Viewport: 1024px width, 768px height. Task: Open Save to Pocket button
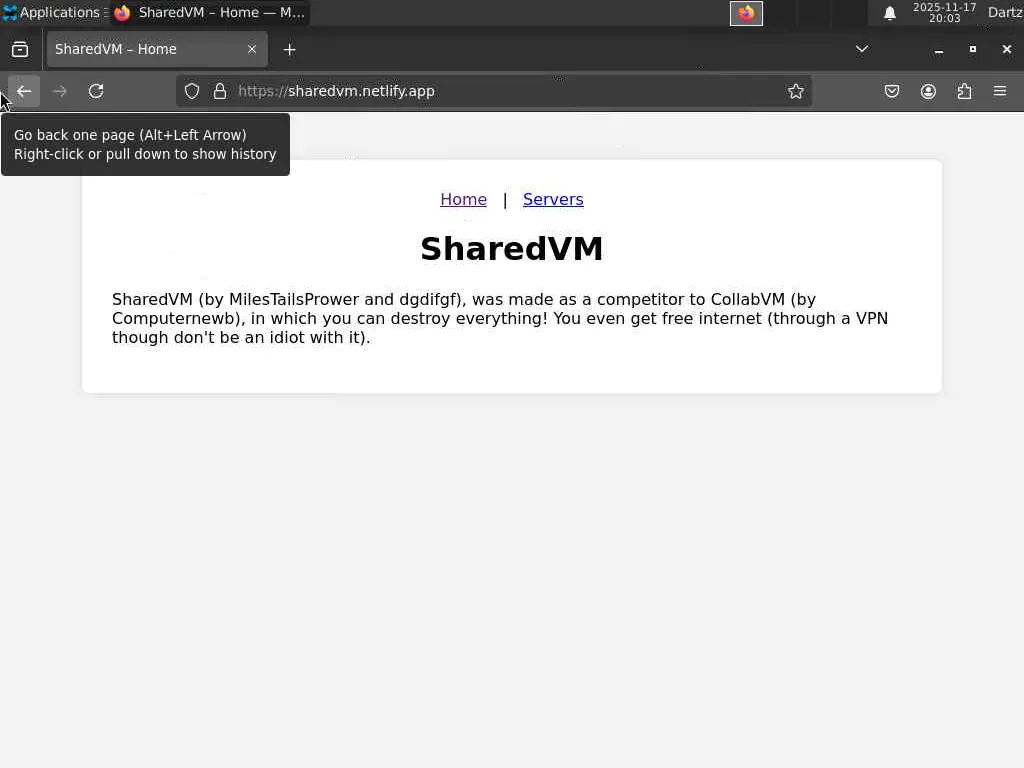coord(891,91)
